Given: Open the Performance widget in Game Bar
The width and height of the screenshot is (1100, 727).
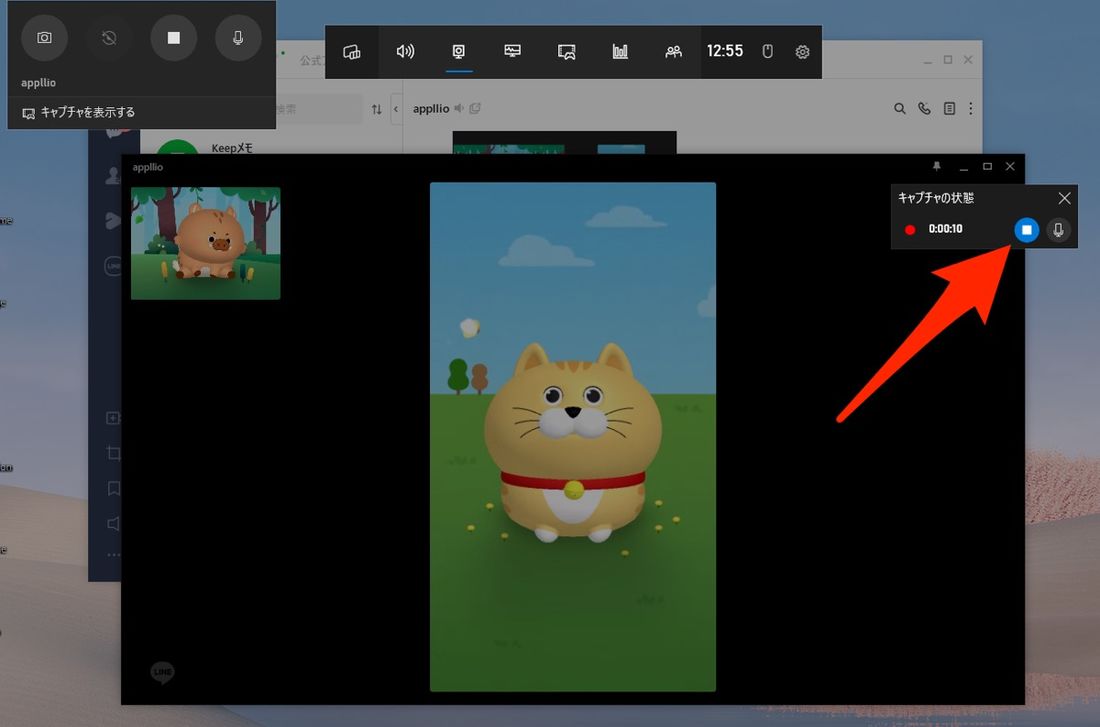Looking at the screenshot, I should pos(513,52).
